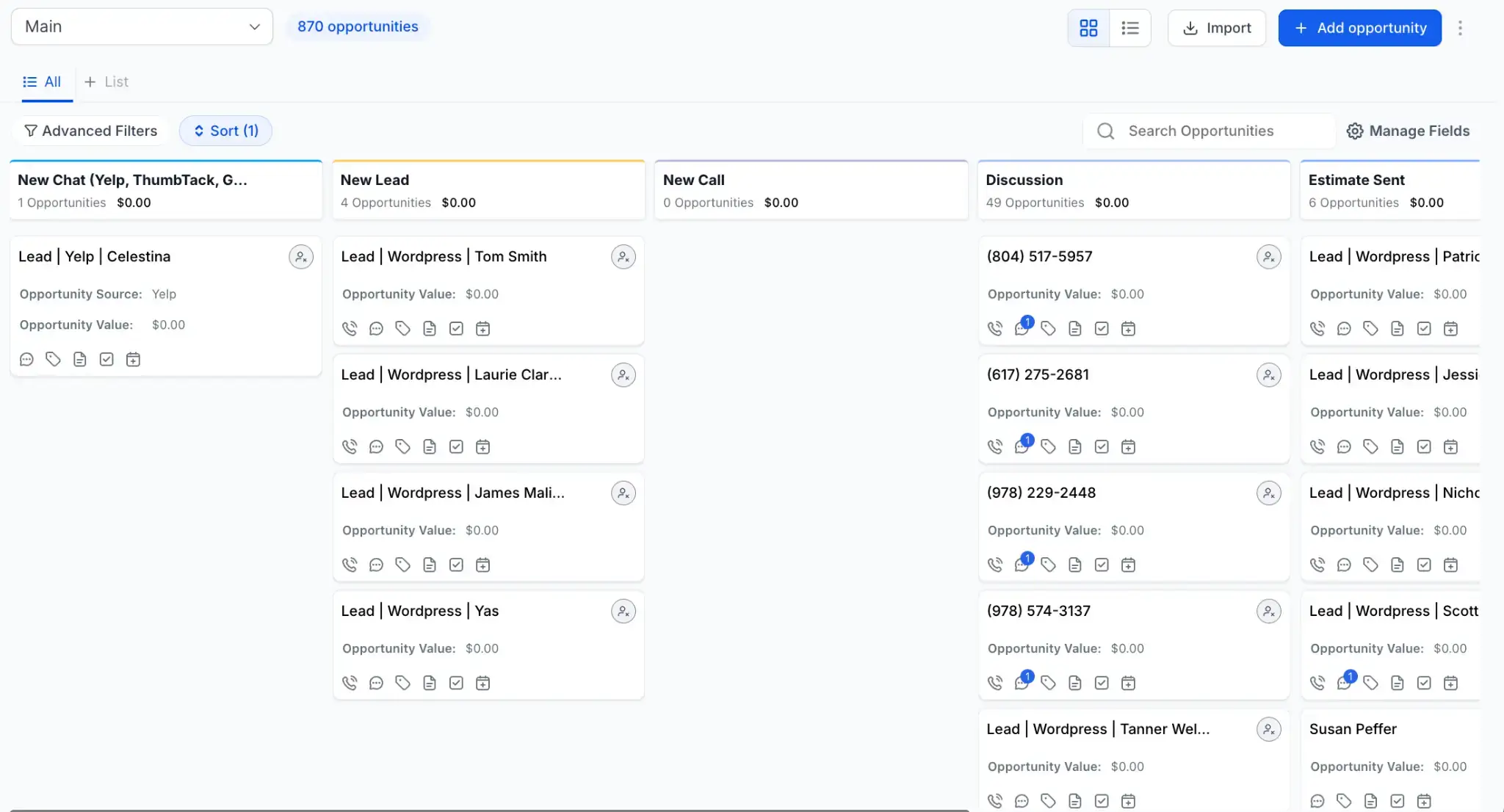This screenshot has height=812, width=1504.
Task: Click the Search Opportunities field
Action: point(1208,131)
